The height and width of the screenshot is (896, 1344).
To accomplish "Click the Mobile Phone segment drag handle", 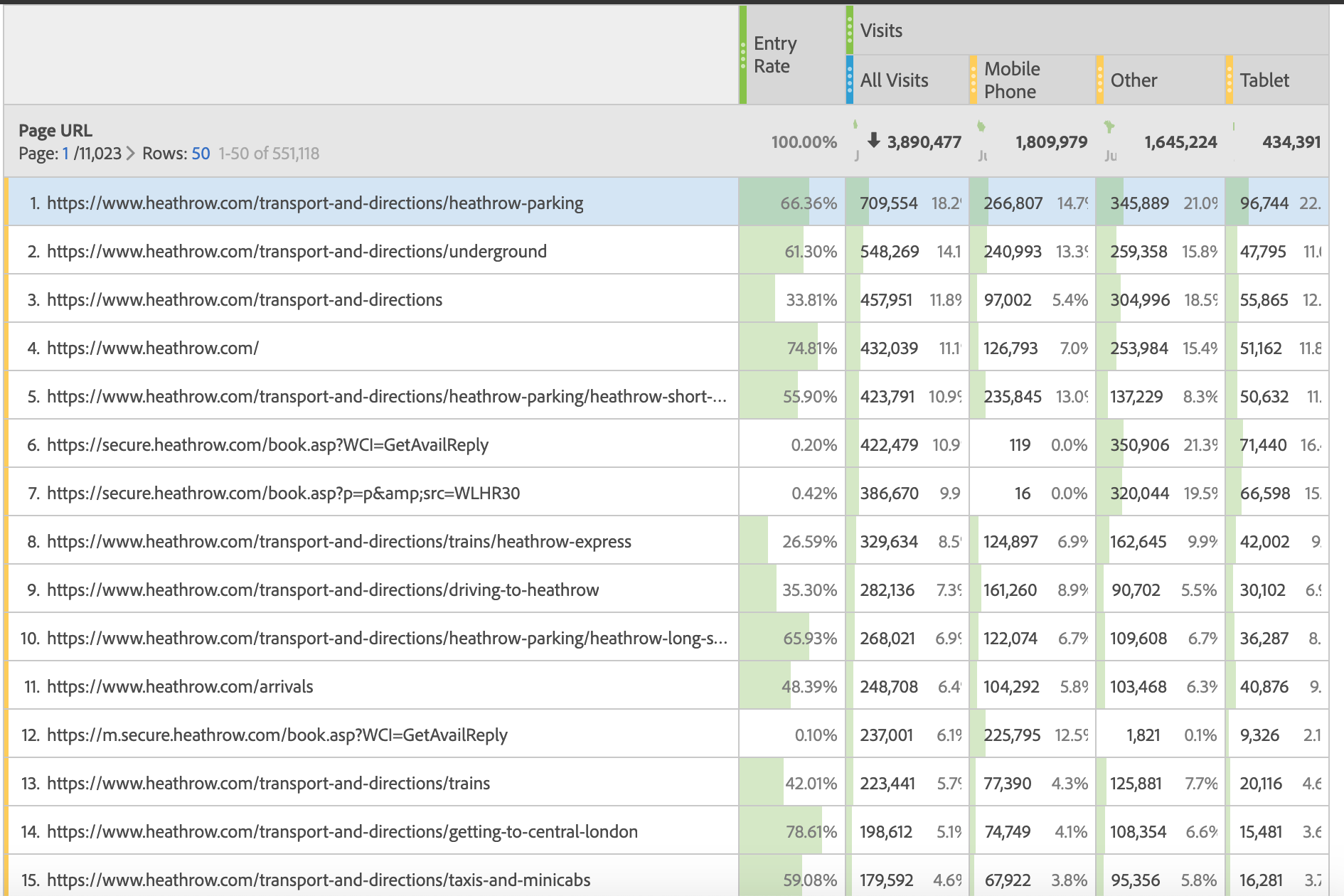I will pos(973,80).
